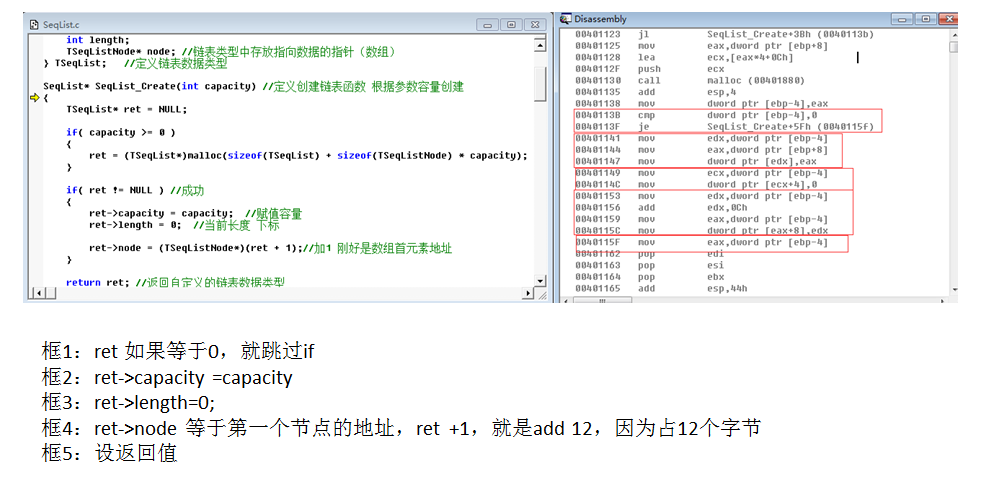Maximize the SeqList.c window

(x=511, y=25)
